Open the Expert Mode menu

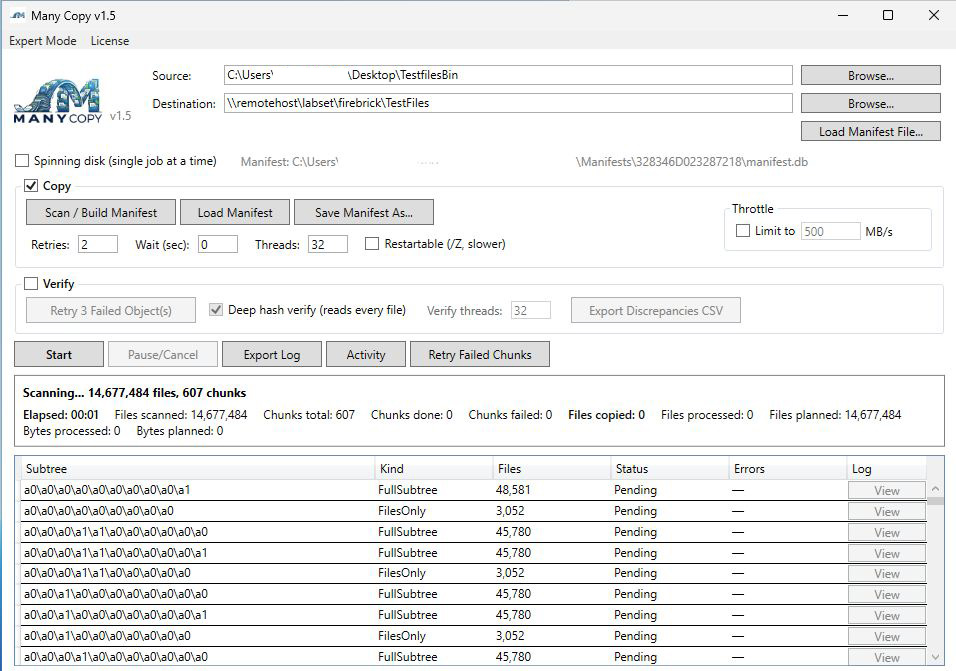click(43, 41)
